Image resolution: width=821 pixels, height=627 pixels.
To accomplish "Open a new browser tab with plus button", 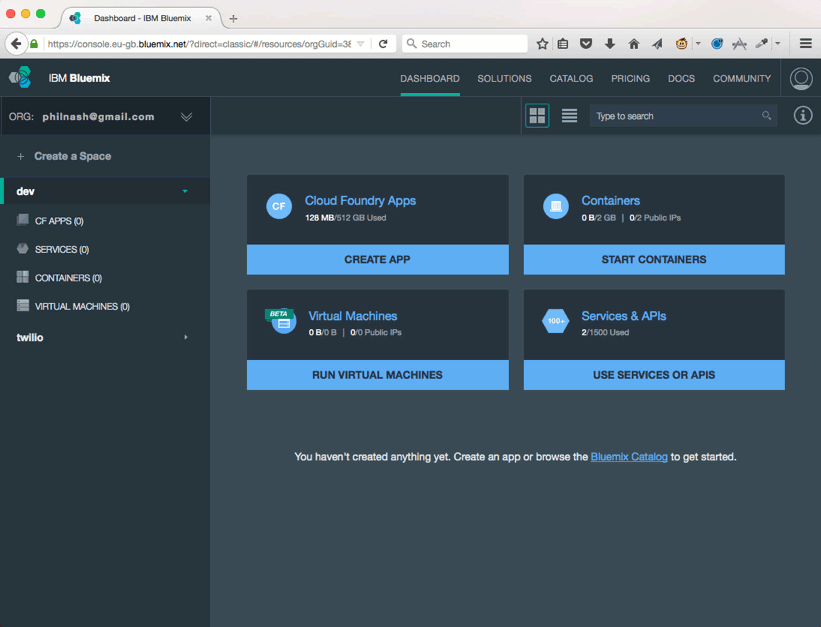I will (234, 18).
